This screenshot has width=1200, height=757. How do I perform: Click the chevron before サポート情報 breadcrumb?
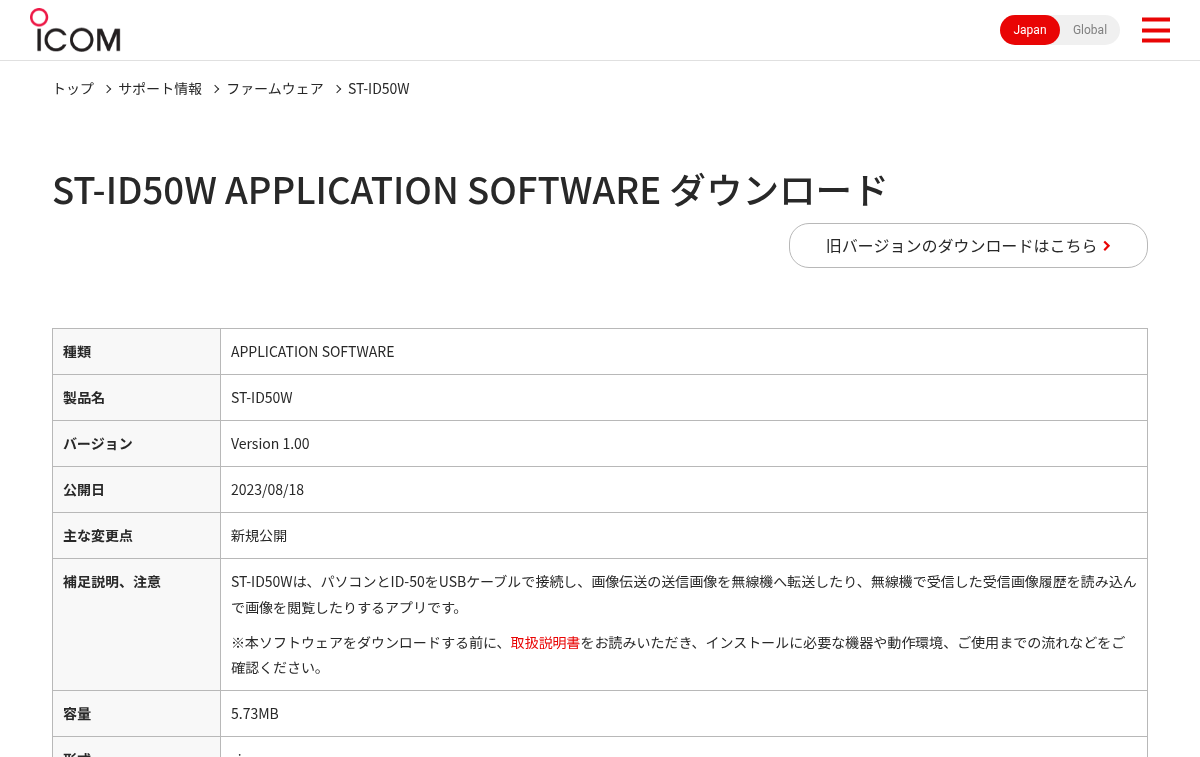click(x=108, y=89)
